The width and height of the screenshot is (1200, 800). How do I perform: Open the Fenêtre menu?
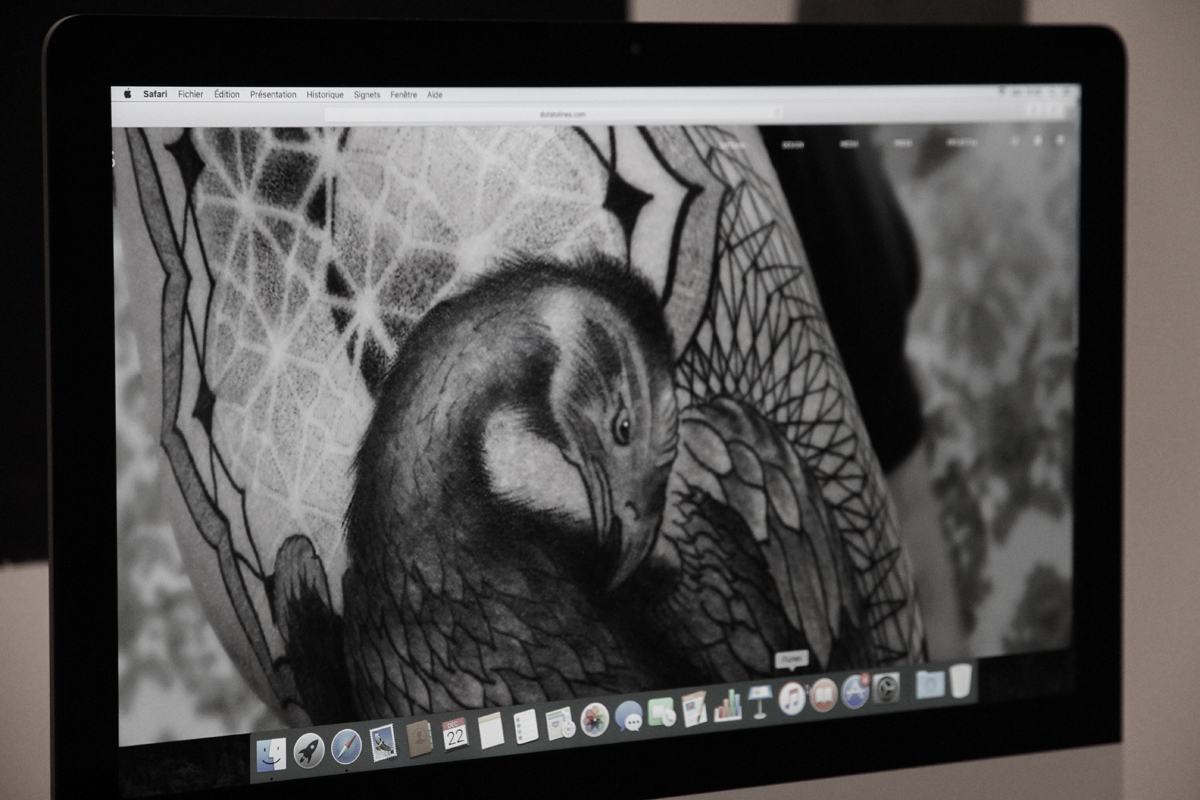click(x=404, y=94)
